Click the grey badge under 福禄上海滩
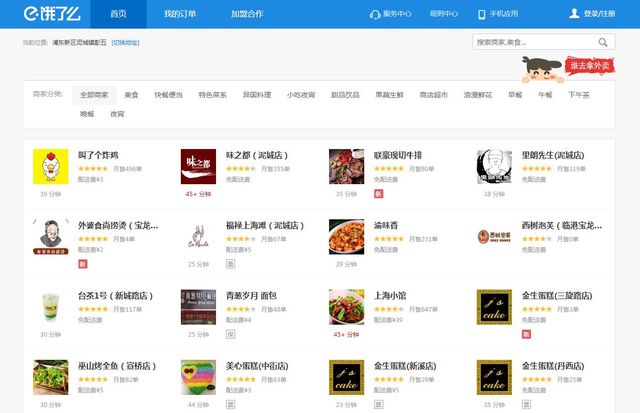 click(231, 264)
